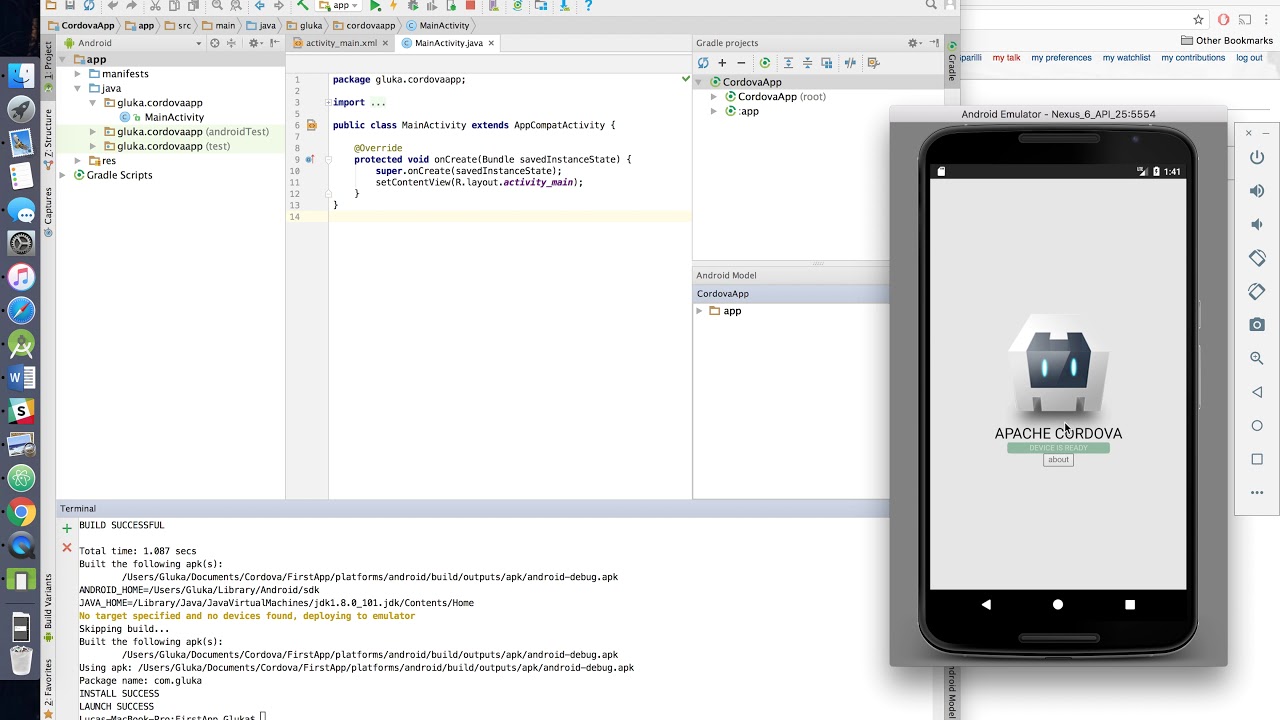This screenshot has width=1280, height=720.
Task: Click emulator Android back nav button
Action: (986, 604)
